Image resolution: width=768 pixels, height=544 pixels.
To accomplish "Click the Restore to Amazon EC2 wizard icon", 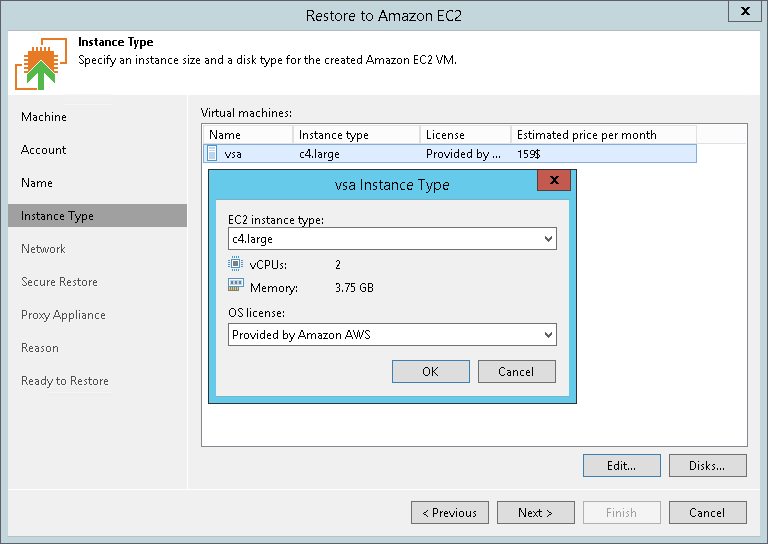I will [40, 64].
